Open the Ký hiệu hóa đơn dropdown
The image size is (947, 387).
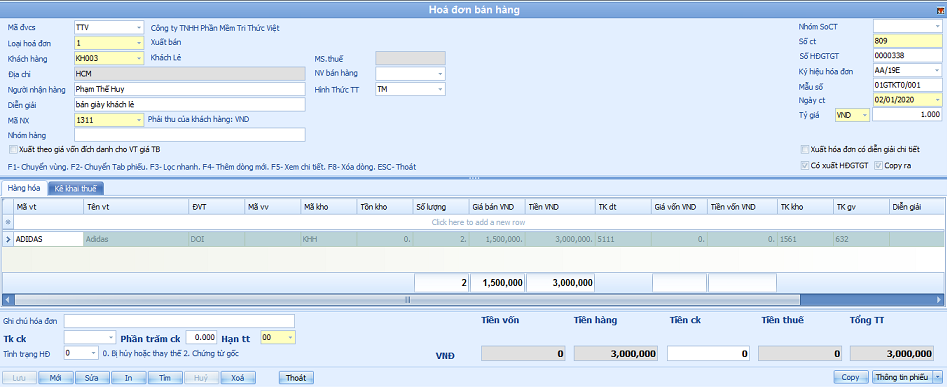pyautogui.click(x=937, y=71)
